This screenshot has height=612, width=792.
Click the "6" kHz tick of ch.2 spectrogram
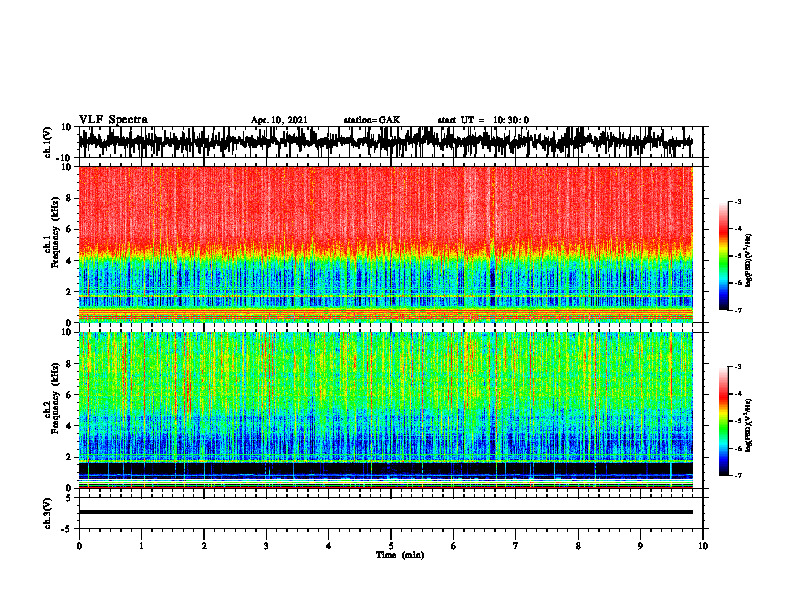(x=69, y=394)
